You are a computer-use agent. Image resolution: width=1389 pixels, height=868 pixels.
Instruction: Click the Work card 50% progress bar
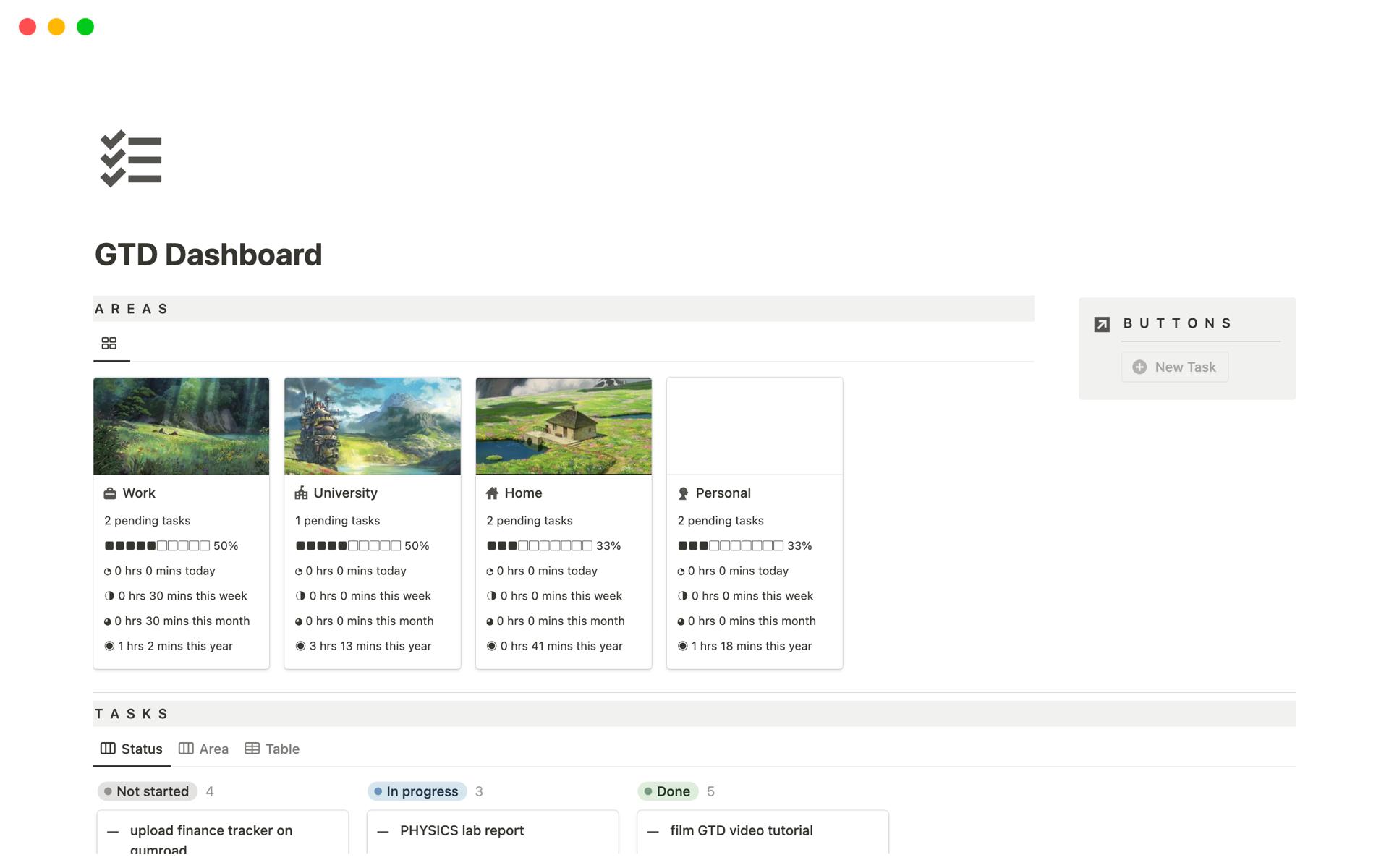157,545
